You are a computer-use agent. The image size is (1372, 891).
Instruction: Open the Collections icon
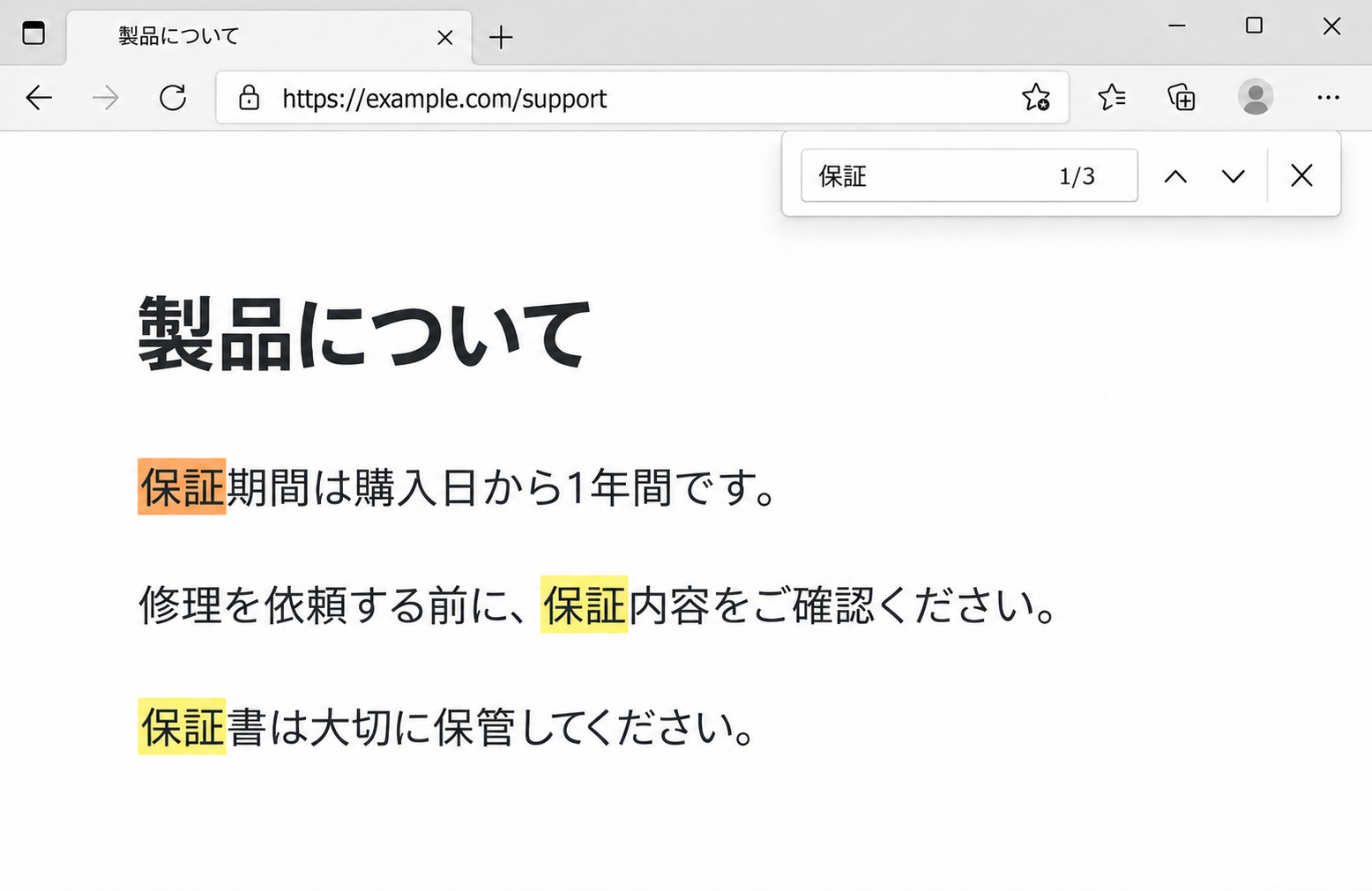pos(1182,97)
